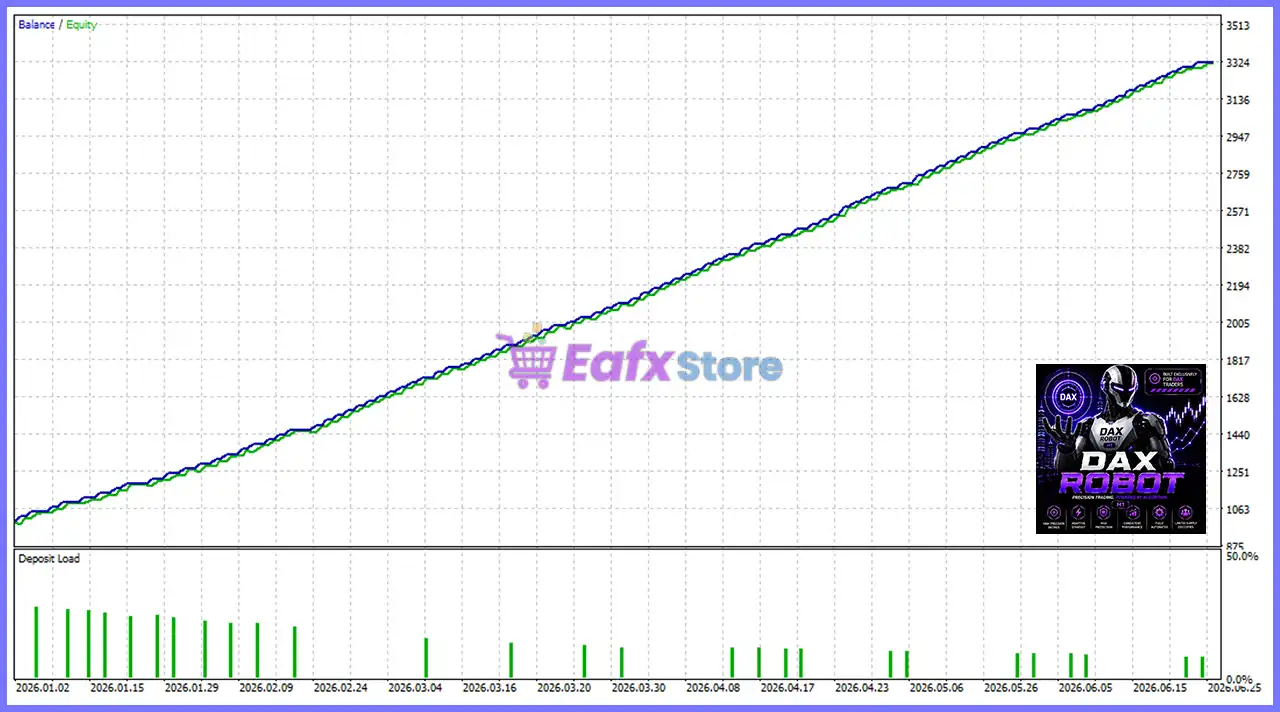Open the DAX Robot product image
Image resolution: width=1280 pixels, height=712 pixels.
point(1121,449)
